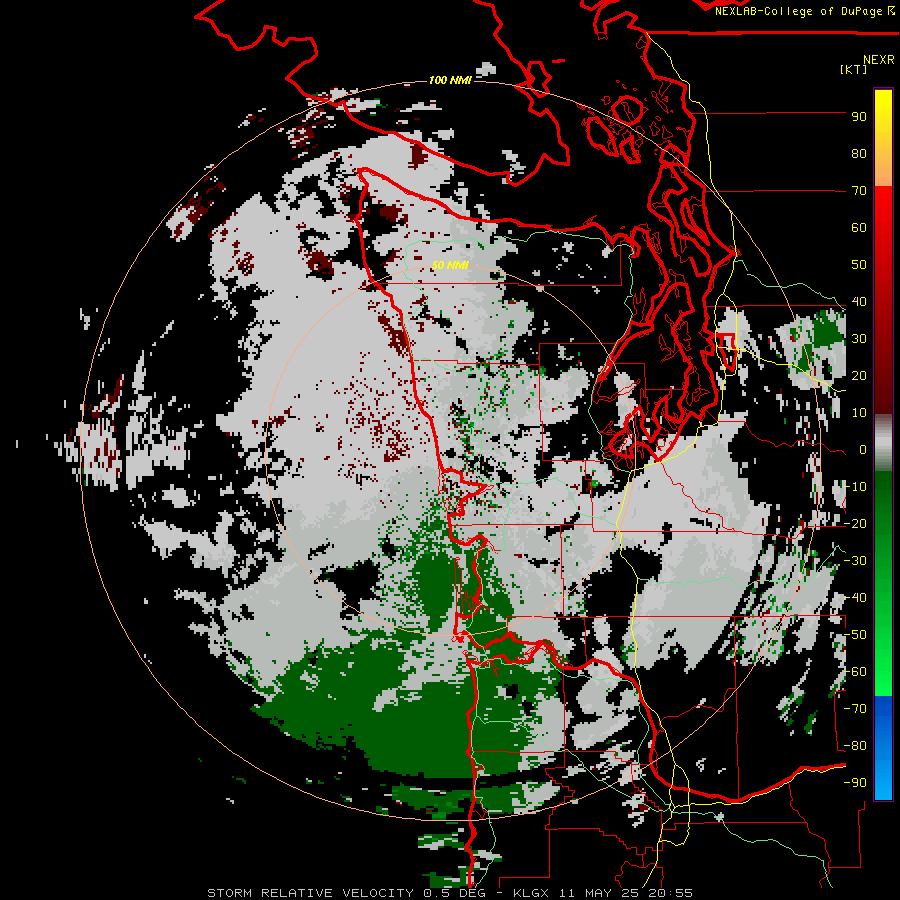Click the 40 value on the velocity scale

coord(859,302)
